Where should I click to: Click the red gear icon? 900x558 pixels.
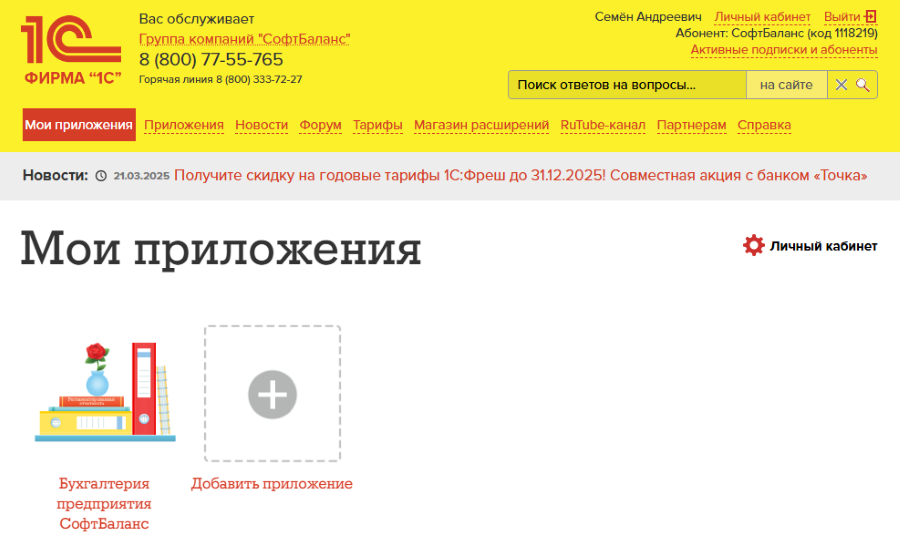(754, 245)
